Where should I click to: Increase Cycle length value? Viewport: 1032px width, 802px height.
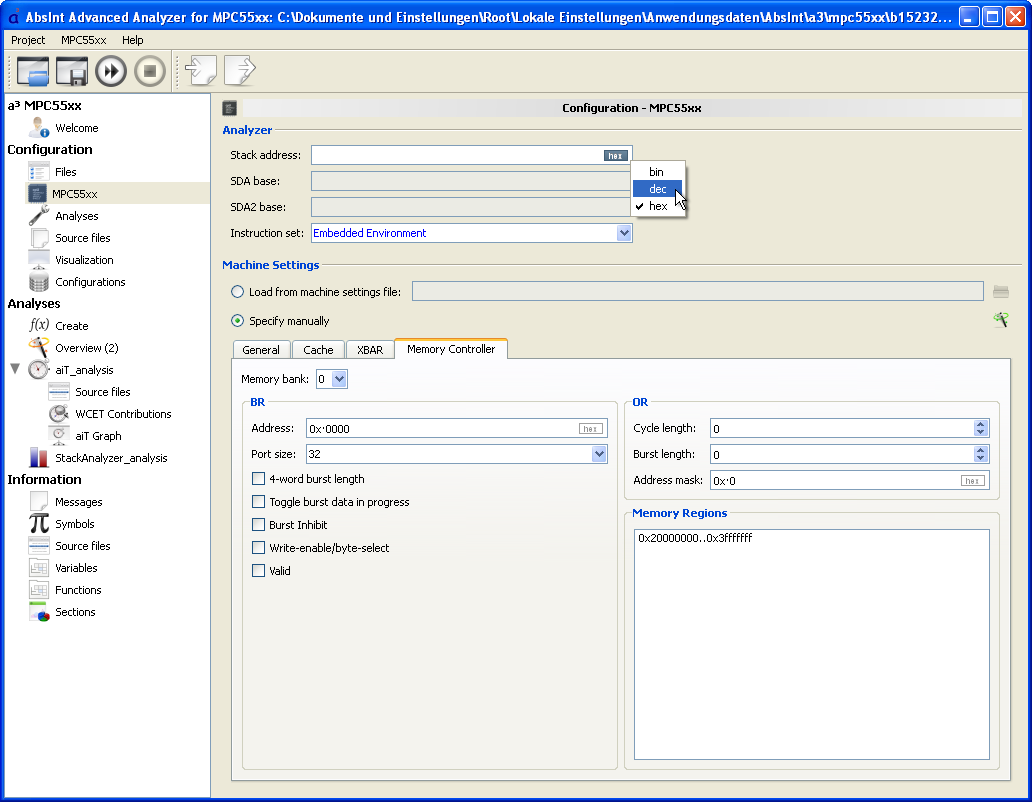981,424
